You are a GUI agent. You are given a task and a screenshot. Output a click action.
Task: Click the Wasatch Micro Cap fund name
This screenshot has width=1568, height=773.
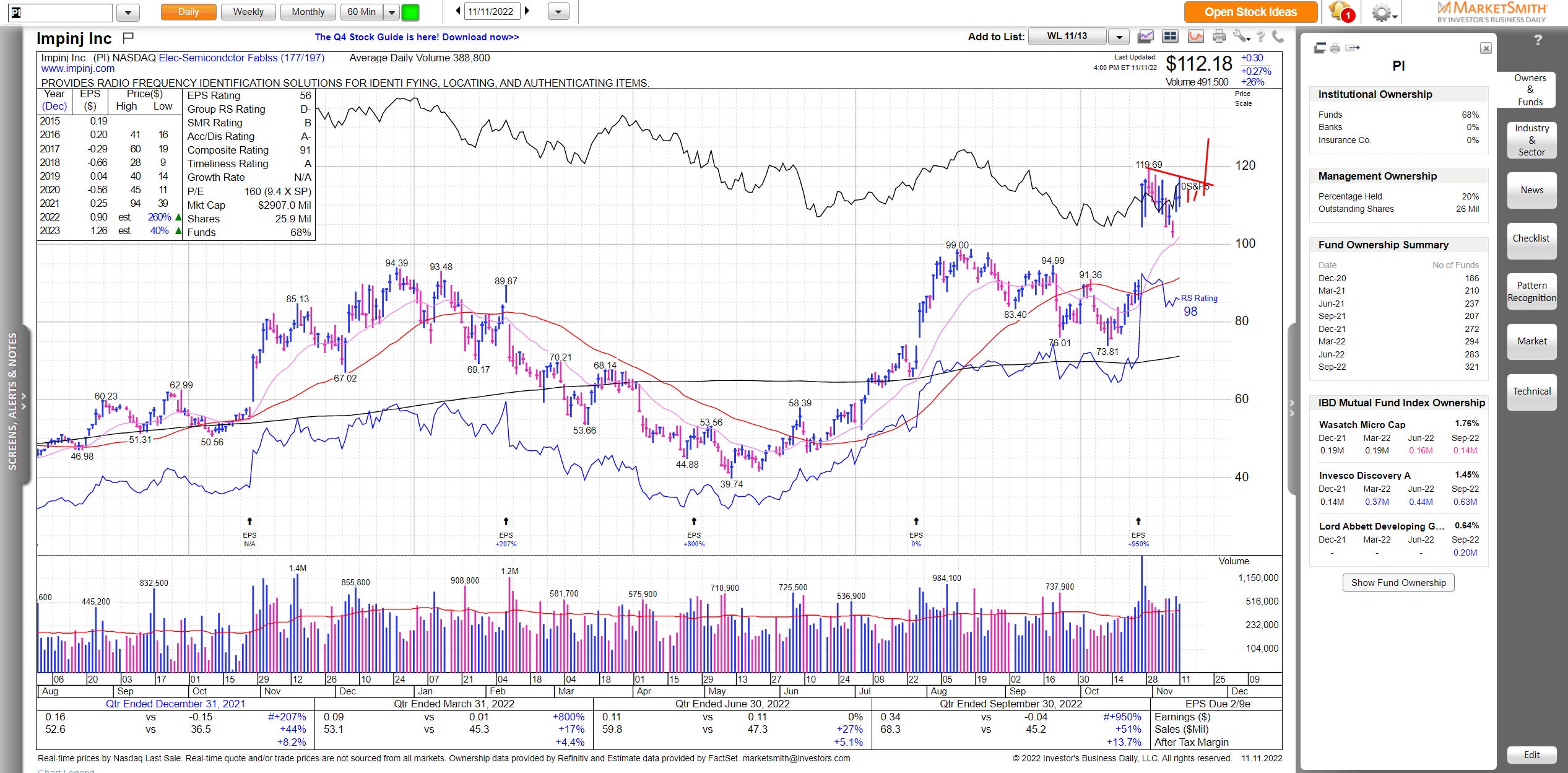pyautogui.click(x=1362, y=425)
